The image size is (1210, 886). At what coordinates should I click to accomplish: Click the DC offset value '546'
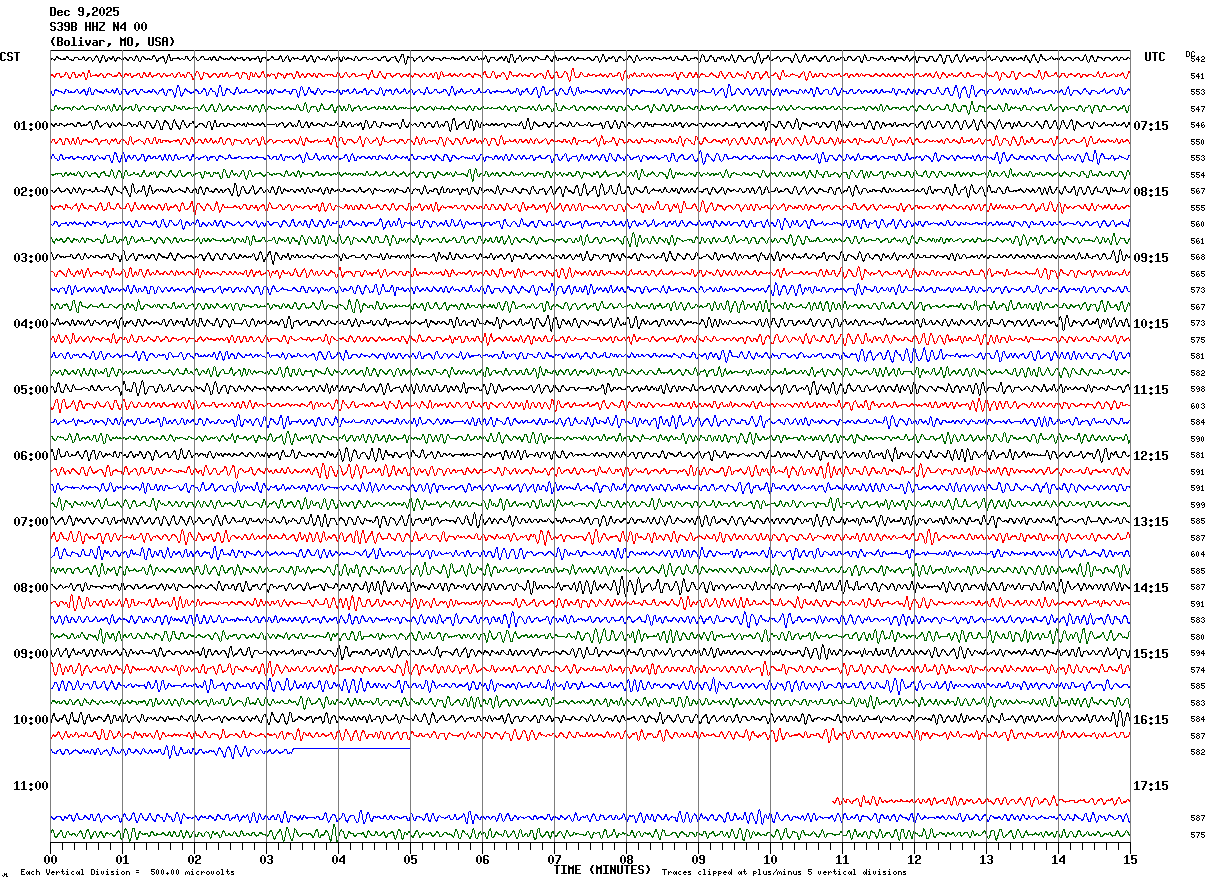pos(1197,126)
